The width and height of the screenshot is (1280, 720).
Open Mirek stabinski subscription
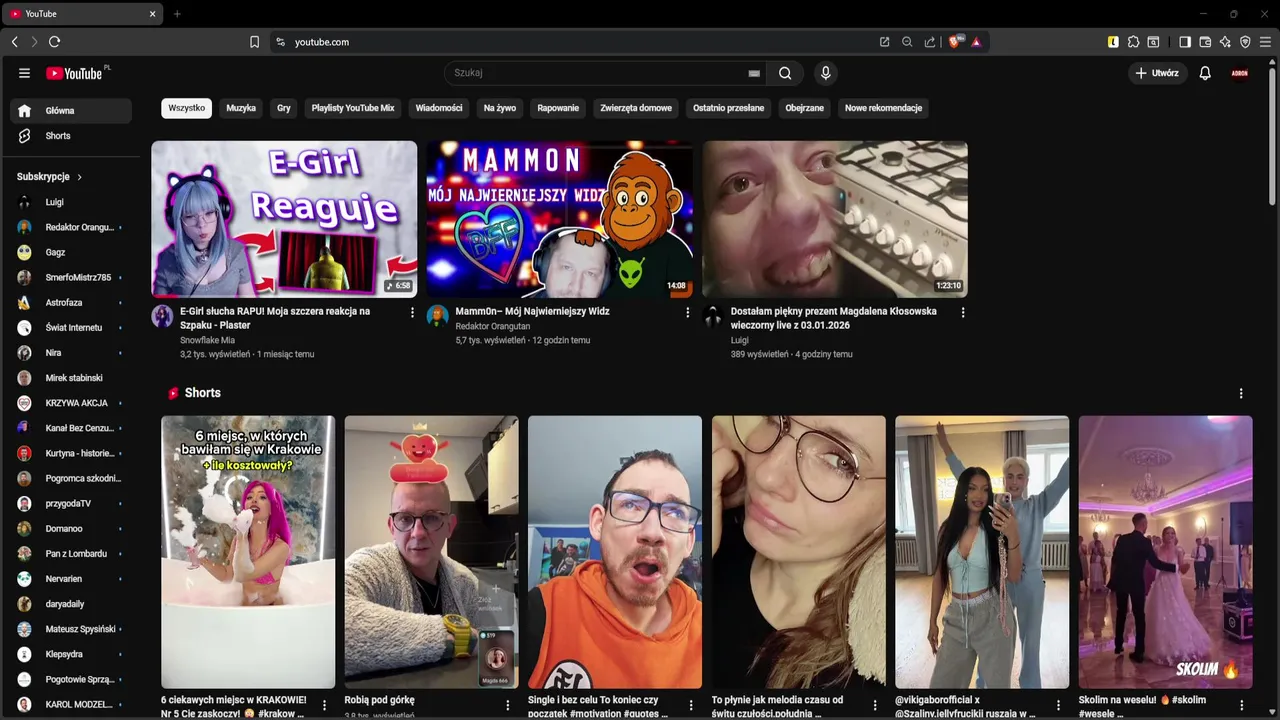(x=70, y=378)
